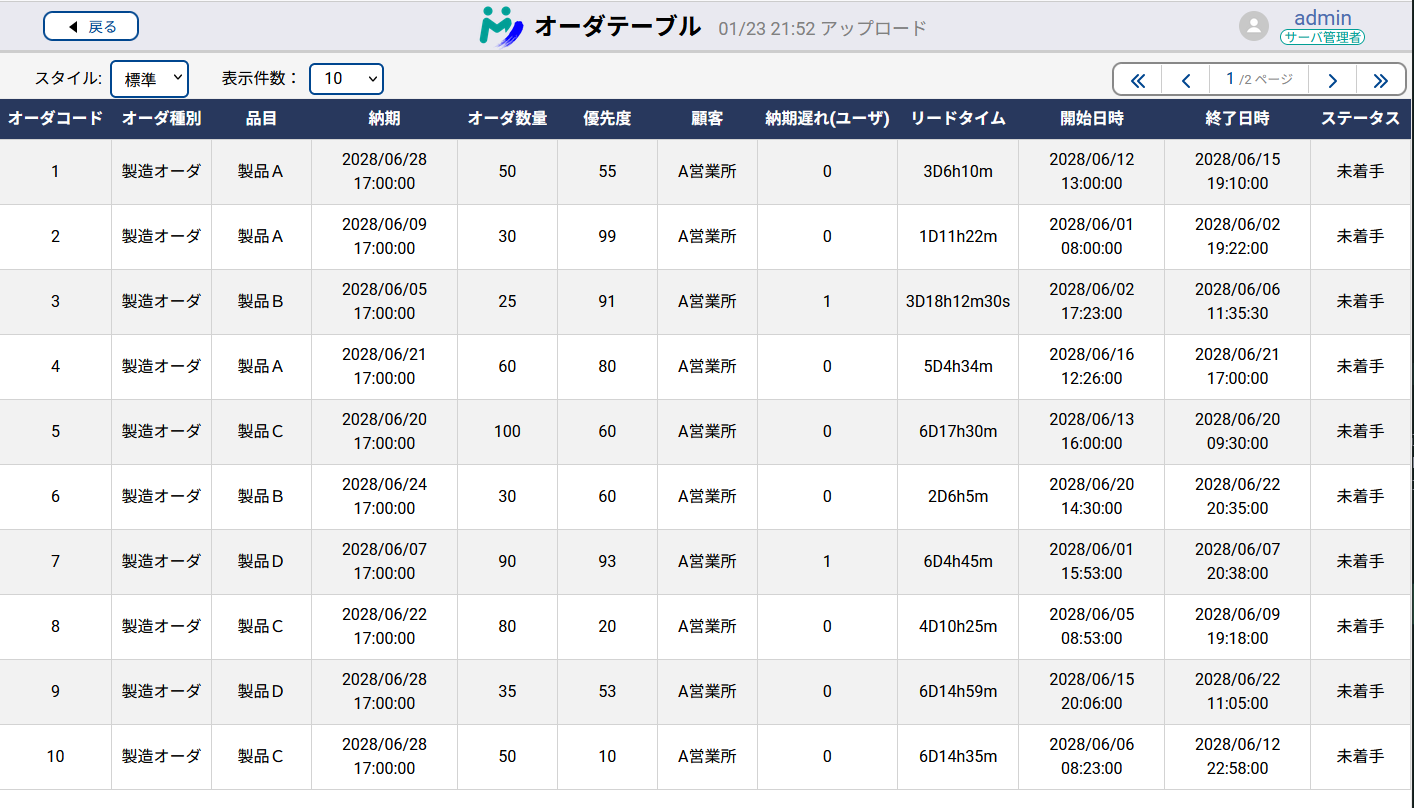1414x808 pixels.
Task: Select the row for order code 3
Action: tap(55, 302)
